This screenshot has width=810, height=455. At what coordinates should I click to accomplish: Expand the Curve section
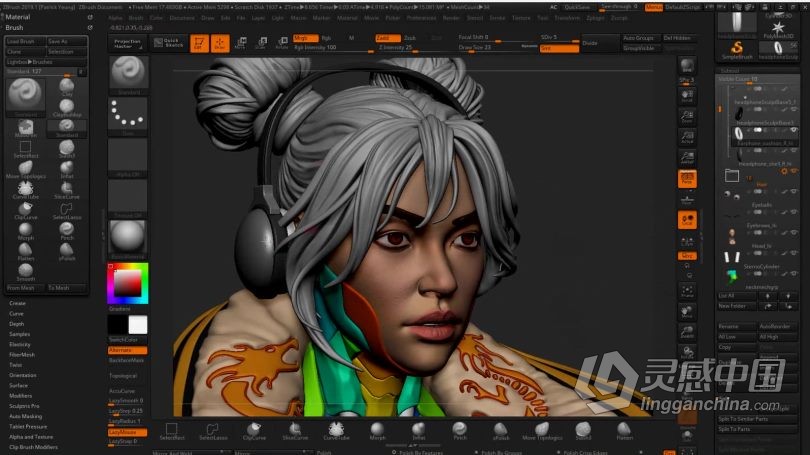tap(17, 313)
